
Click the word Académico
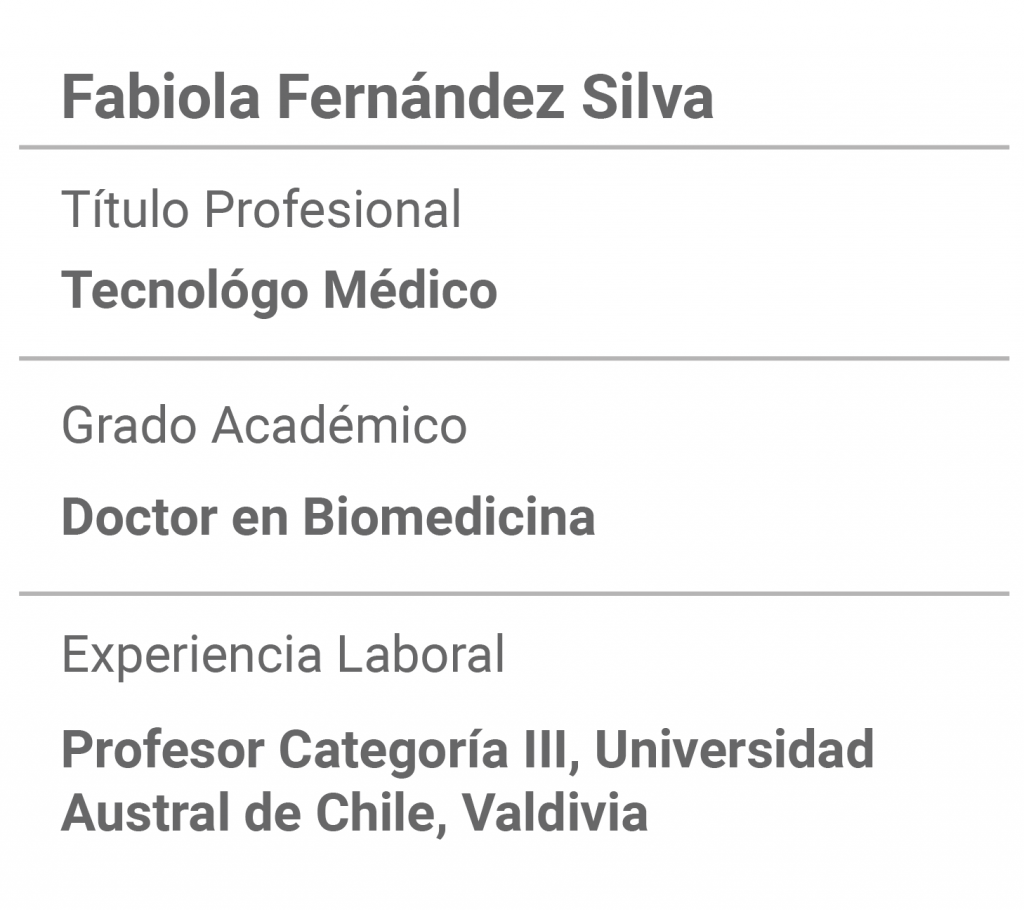click(340, 425)
